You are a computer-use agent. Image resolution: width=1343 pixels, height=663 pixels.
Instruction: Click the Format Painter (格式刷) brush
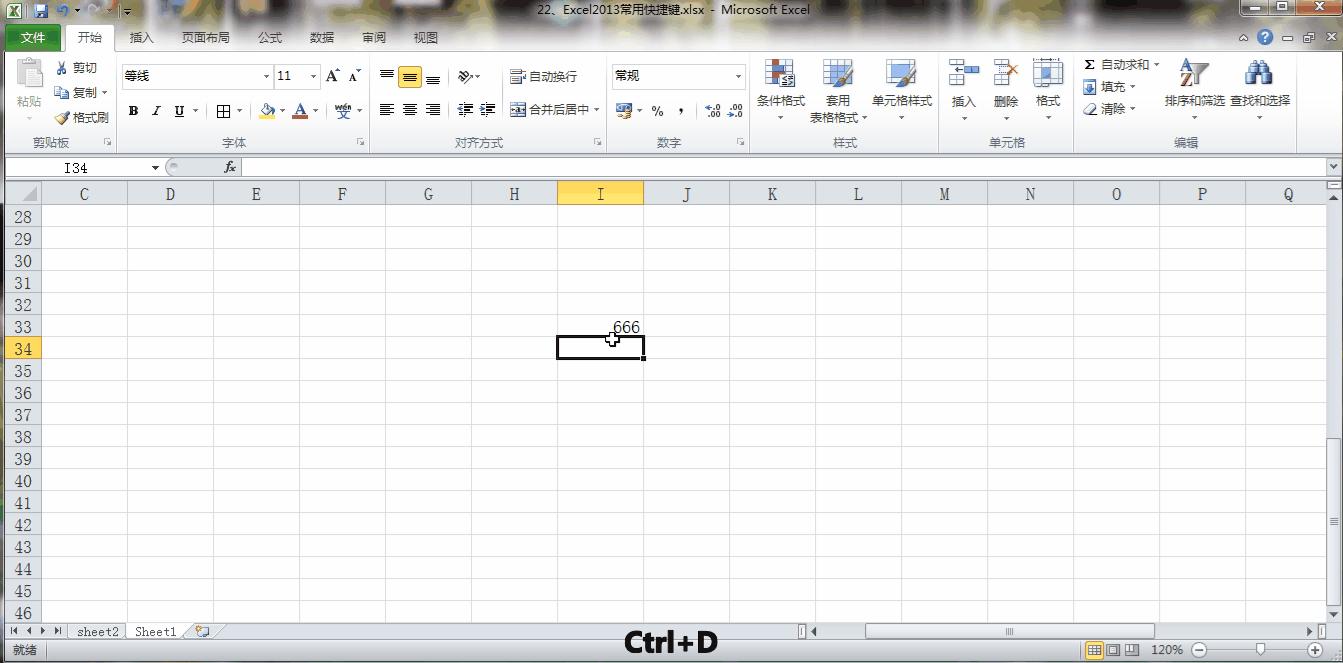81,117
